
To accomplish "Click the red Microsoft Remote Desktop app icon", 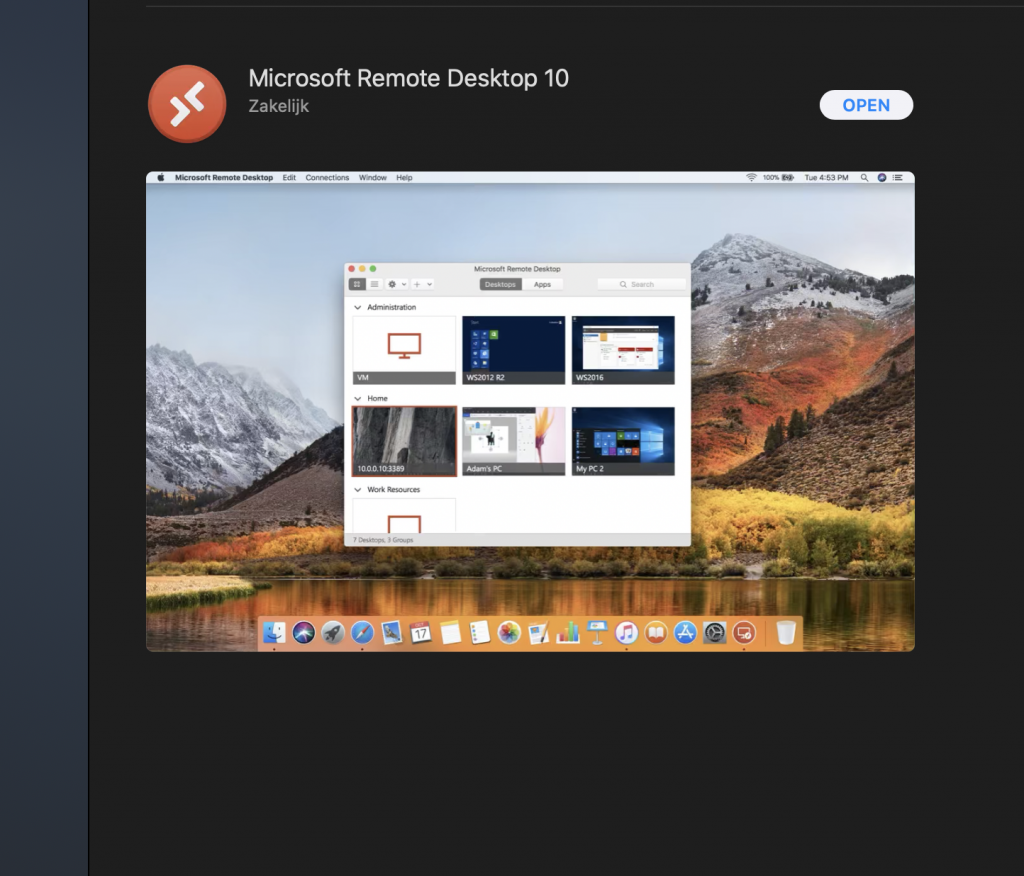I will 187,104.
